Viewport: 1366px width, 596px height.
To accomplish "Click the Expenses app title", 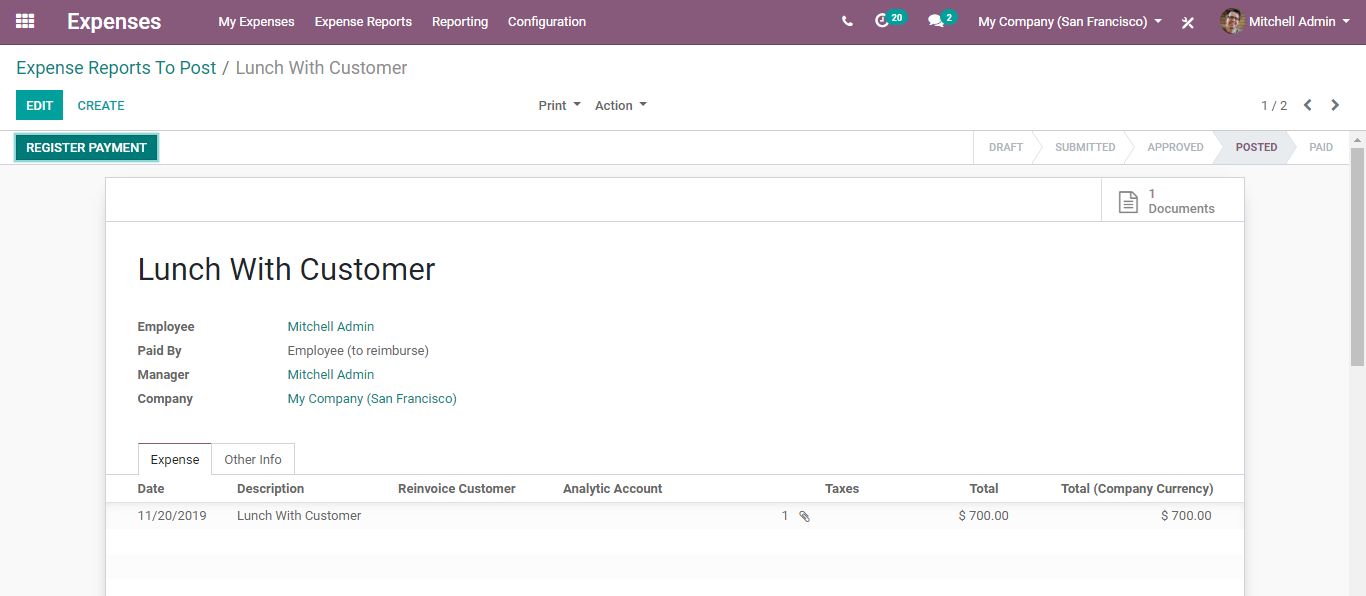I will (x=114, y=21).
